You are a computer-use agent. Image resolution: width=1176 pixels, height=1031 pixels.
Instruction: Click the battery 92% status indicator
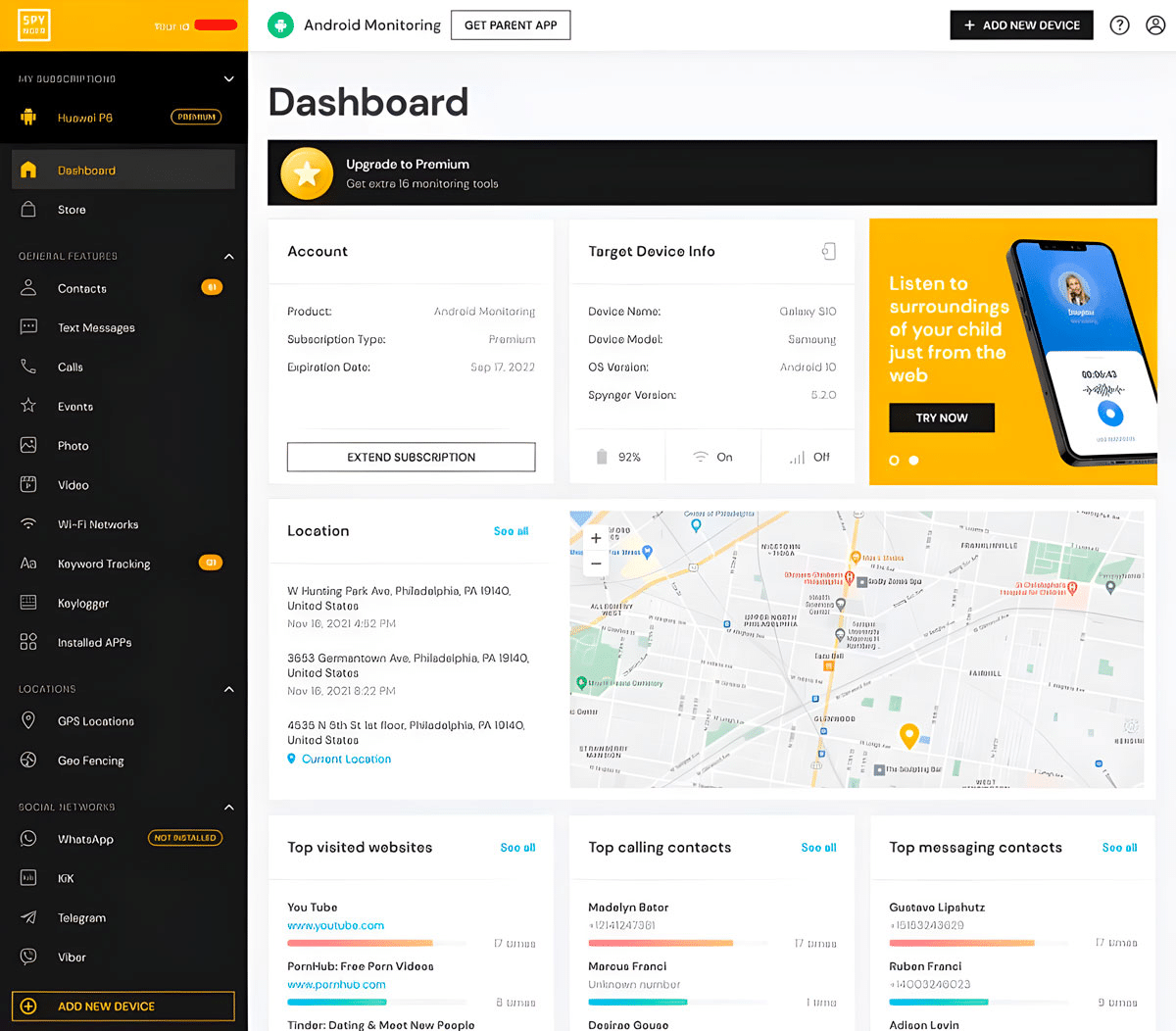tap(618, 457)
